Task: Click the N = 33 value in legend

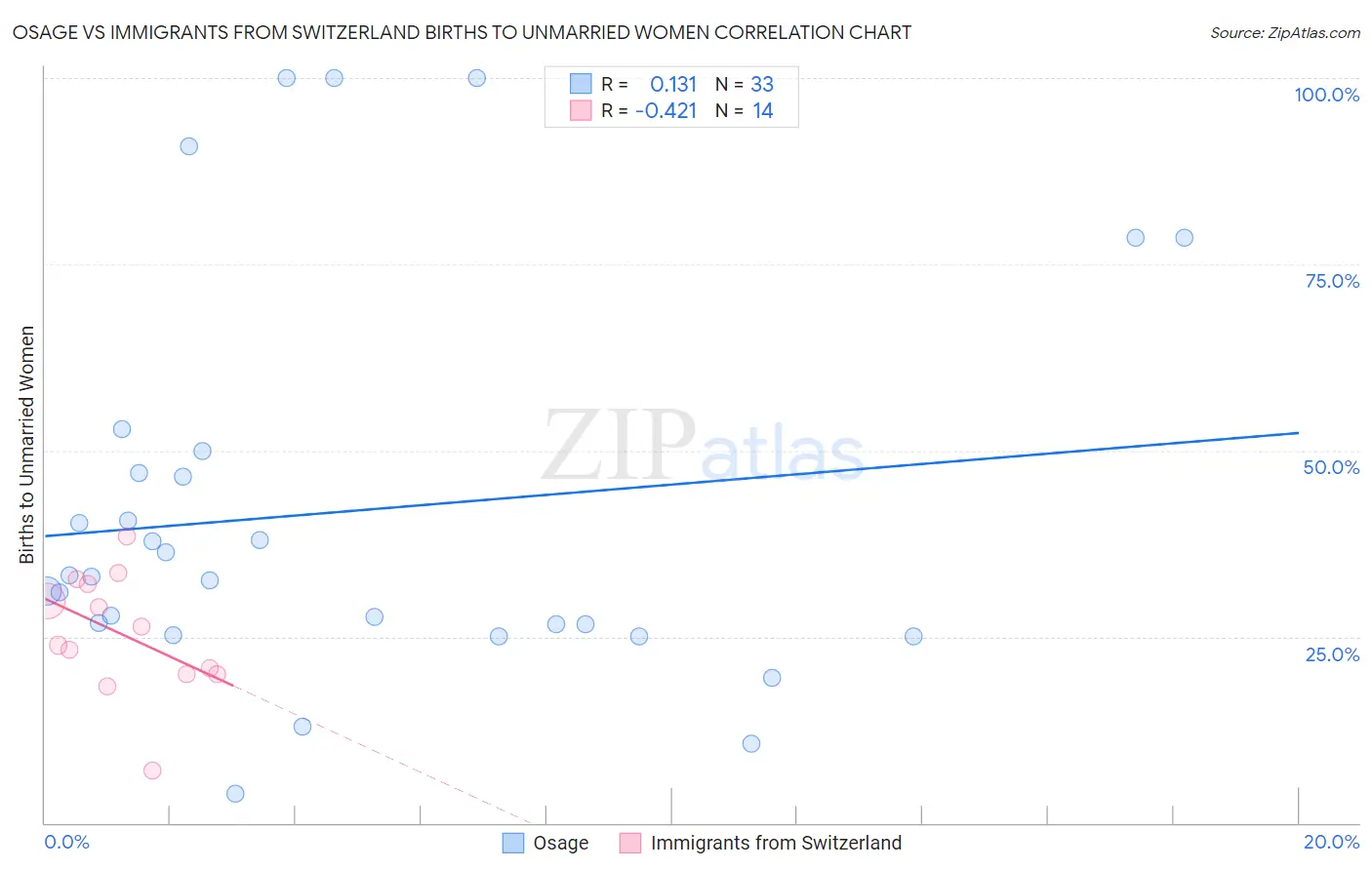Action: (745, 84)
